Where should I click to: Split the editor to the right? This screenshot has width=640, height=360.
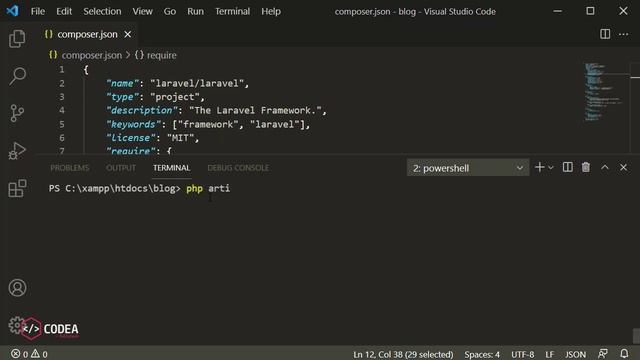click(605, 34)
